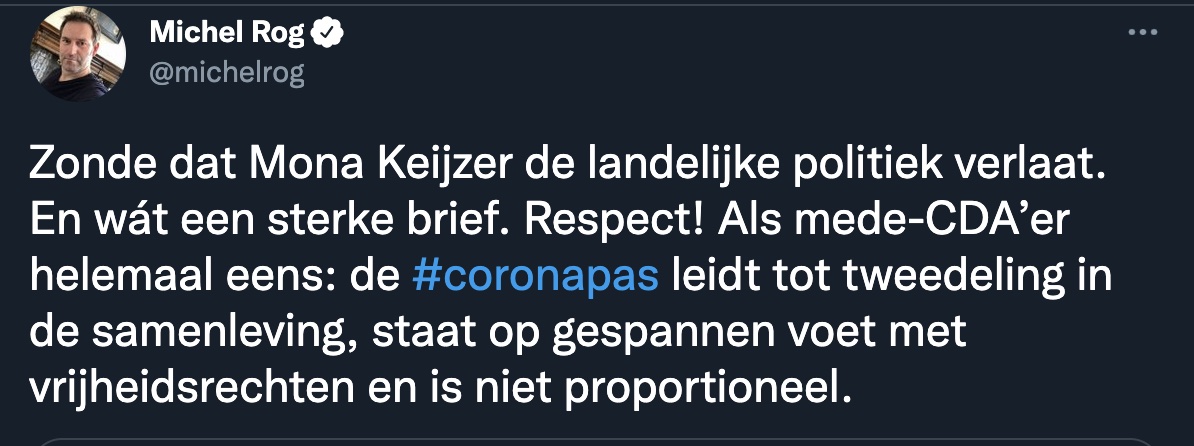1194x446 pixels.
Task: Open the more options ellipsis menu
Action: pos(1142,32)
